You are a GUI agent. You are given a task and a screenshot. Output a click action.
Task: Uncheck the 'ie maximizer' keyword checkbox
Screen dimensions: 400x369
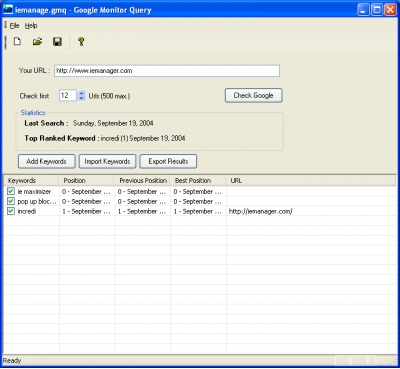point(11,191)
